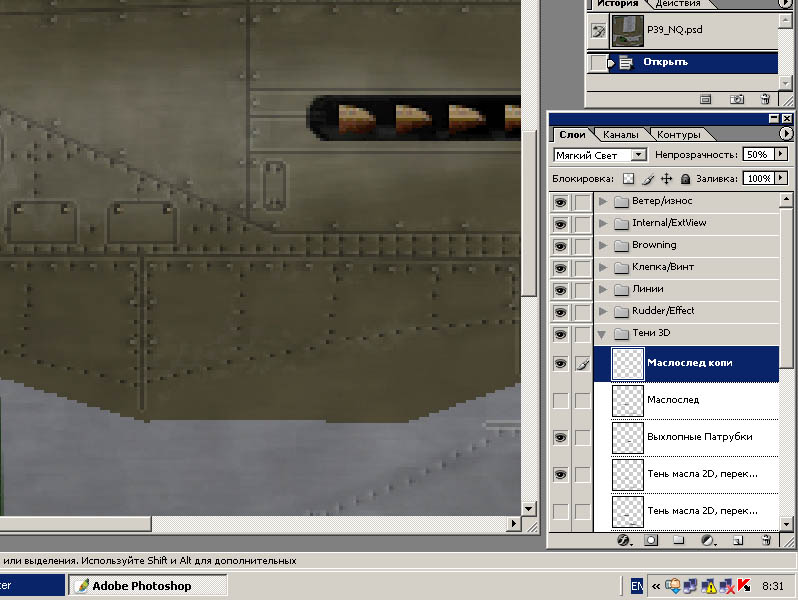The image size is (798, 600).
Task: Delete the selected layer with trash icon
Action: point(765,540)
